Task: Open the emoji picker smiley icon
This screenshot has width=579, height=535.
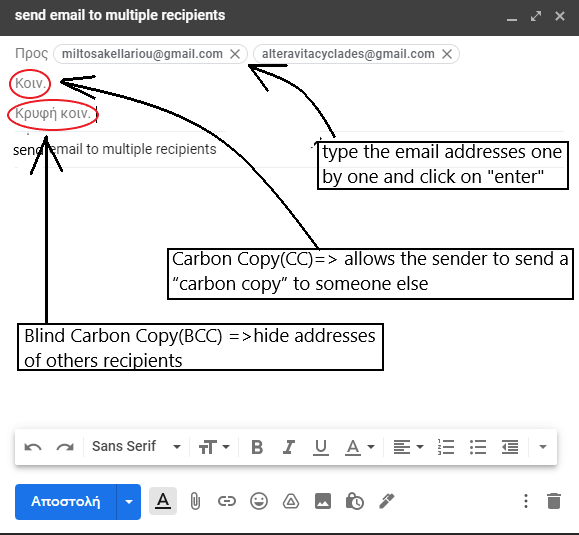Action: point(259,501)
